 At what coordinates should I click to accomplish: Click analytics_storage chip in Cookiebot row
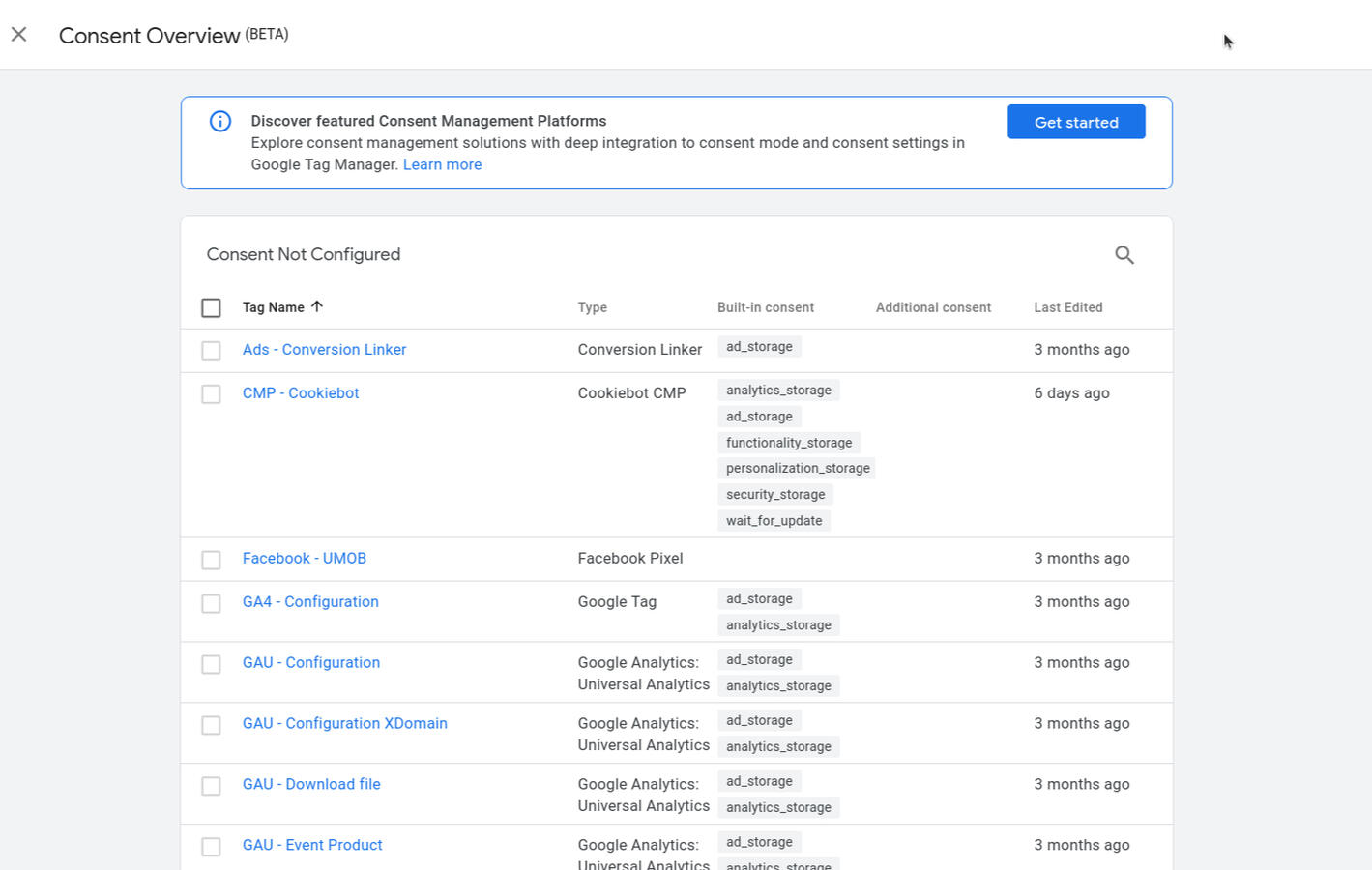[778, 391]
